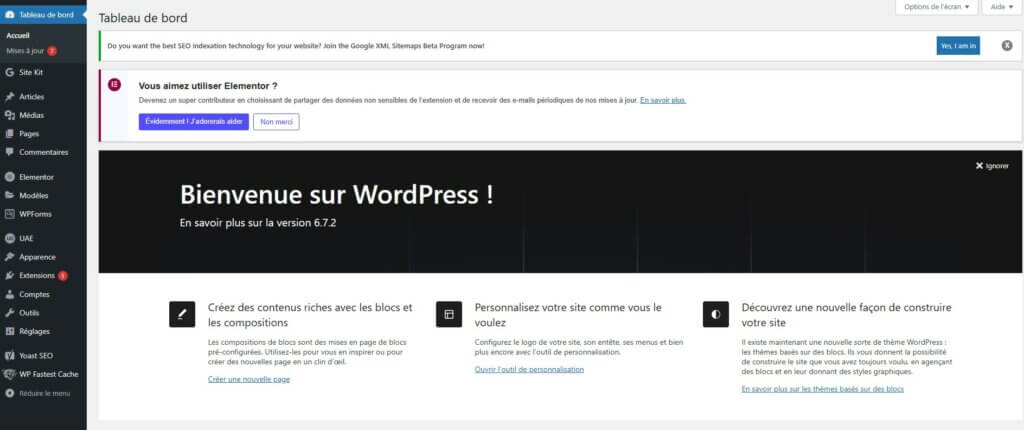Click heading Créez des contenus riches avec les blocs
Viewport: 1024px width, 430px height.
[x=310, y=315]
